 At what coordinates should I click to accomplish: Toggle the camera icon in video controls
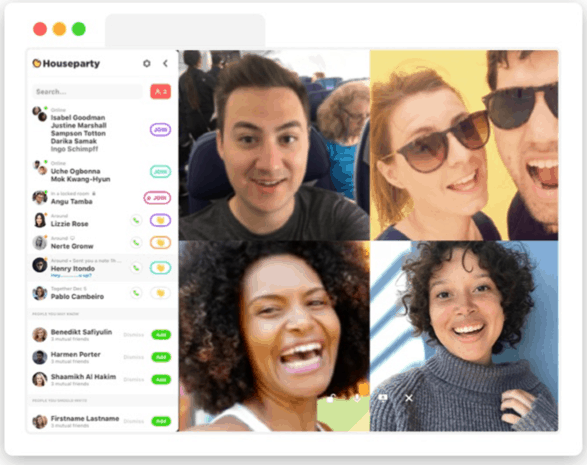coord(383,398)
